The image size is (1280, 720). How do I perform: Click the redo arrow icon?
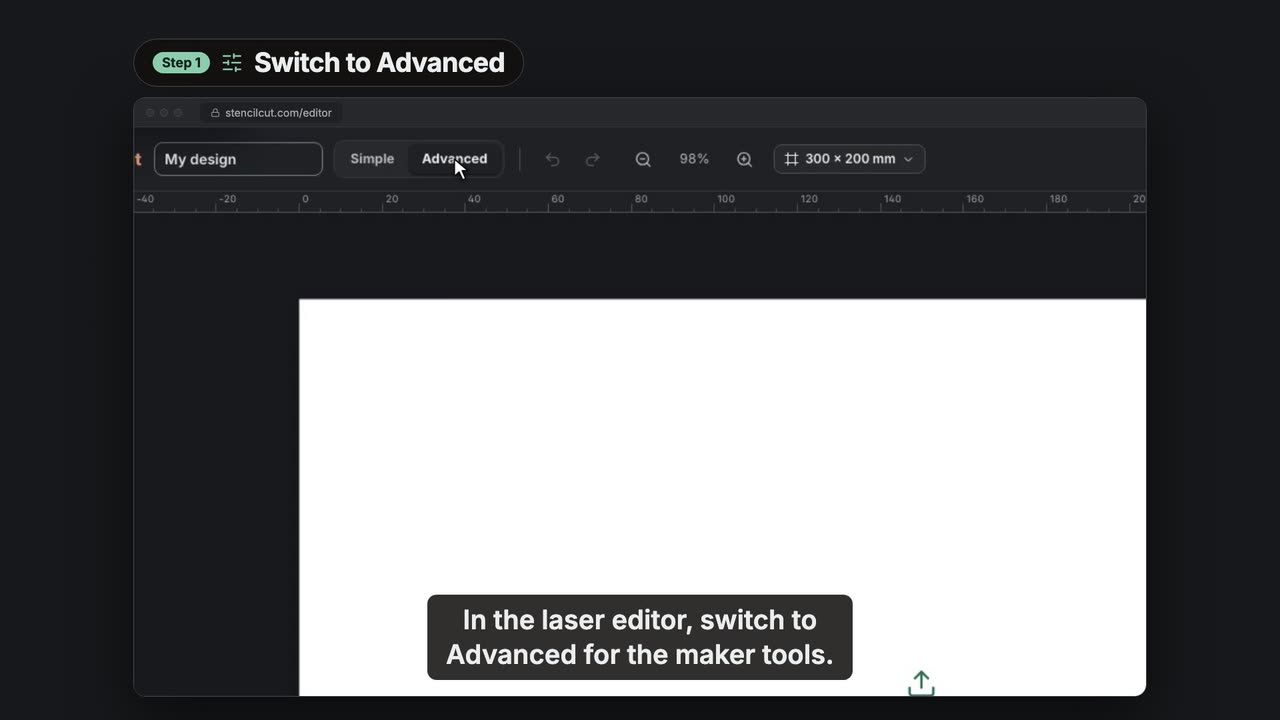click(x=592, y=159)
